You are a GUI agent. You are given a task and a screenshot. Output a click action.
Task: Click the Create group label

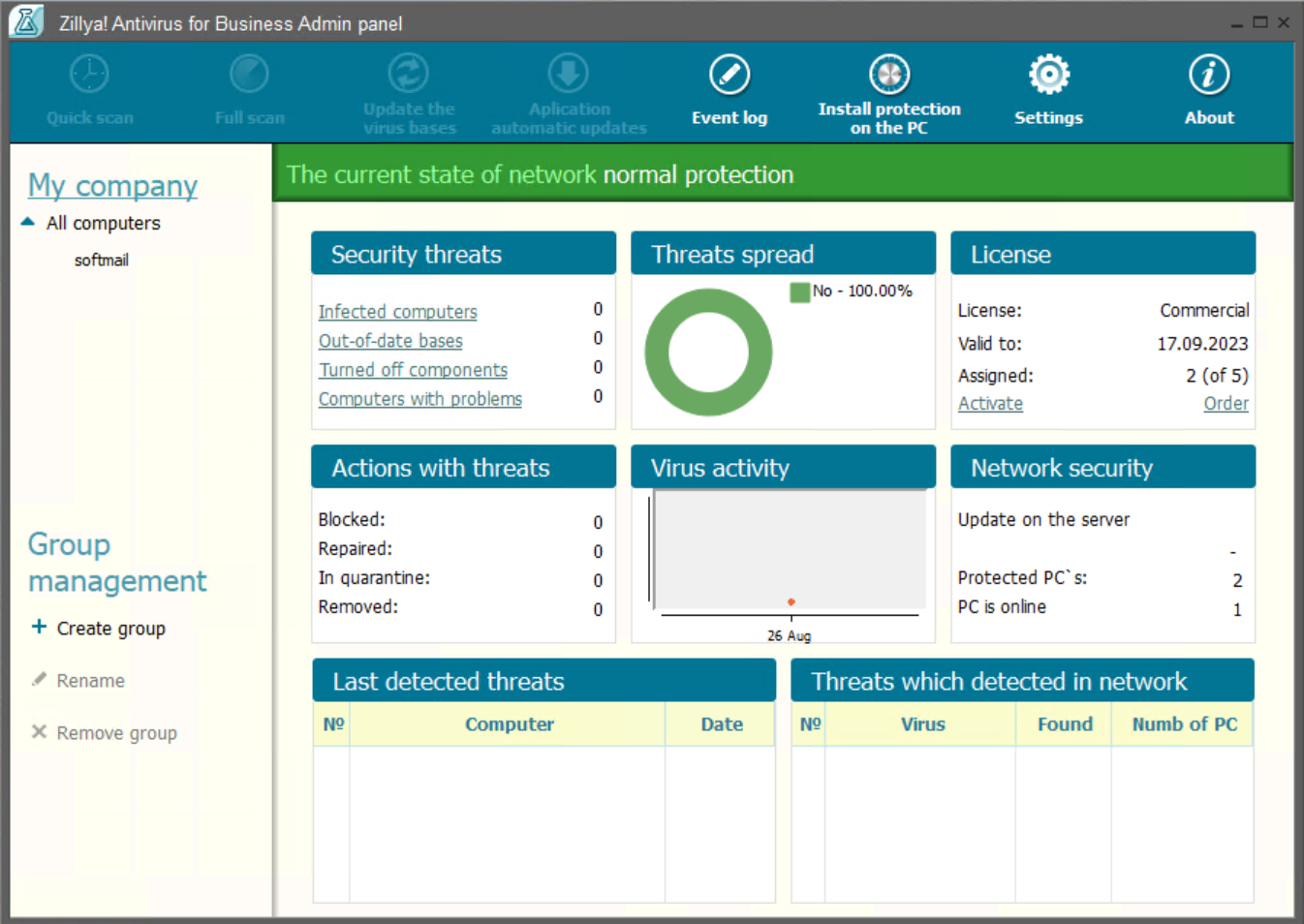pos(110,629)
